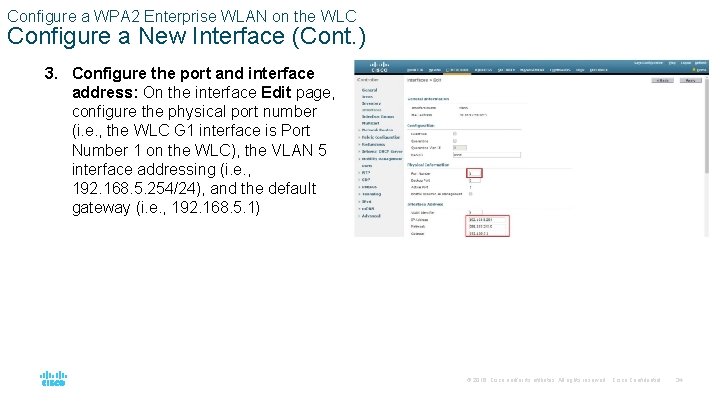Toggle the Guest Lan checkbox
720x405 pixels.
tap(455, 134)
